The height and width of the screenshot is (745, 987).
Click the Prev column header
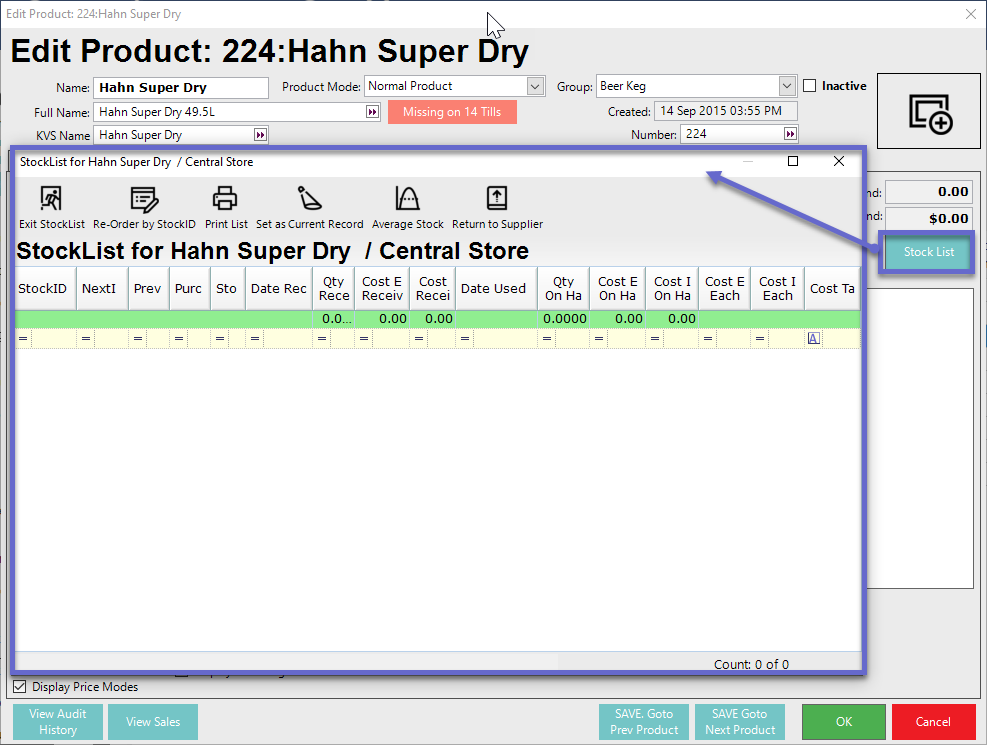pos(149,288)
